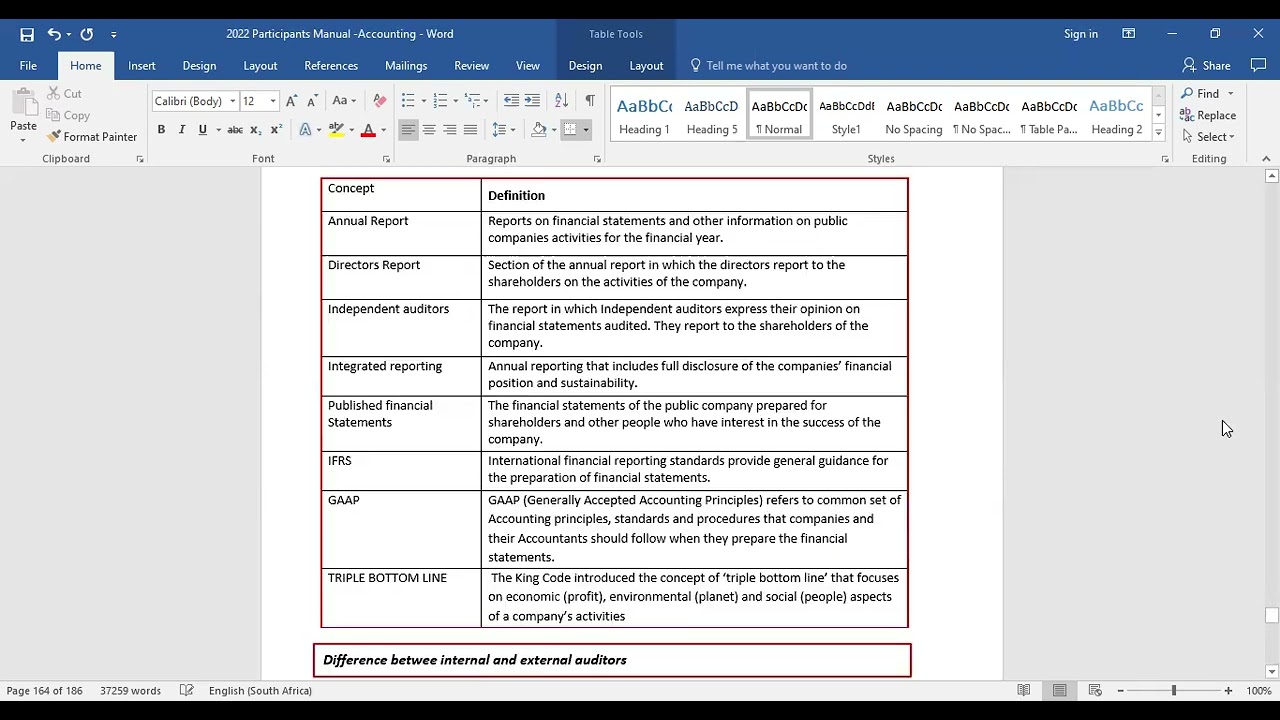
Task: Adjust the zoom slider
Action: [x=1174, y=691]
